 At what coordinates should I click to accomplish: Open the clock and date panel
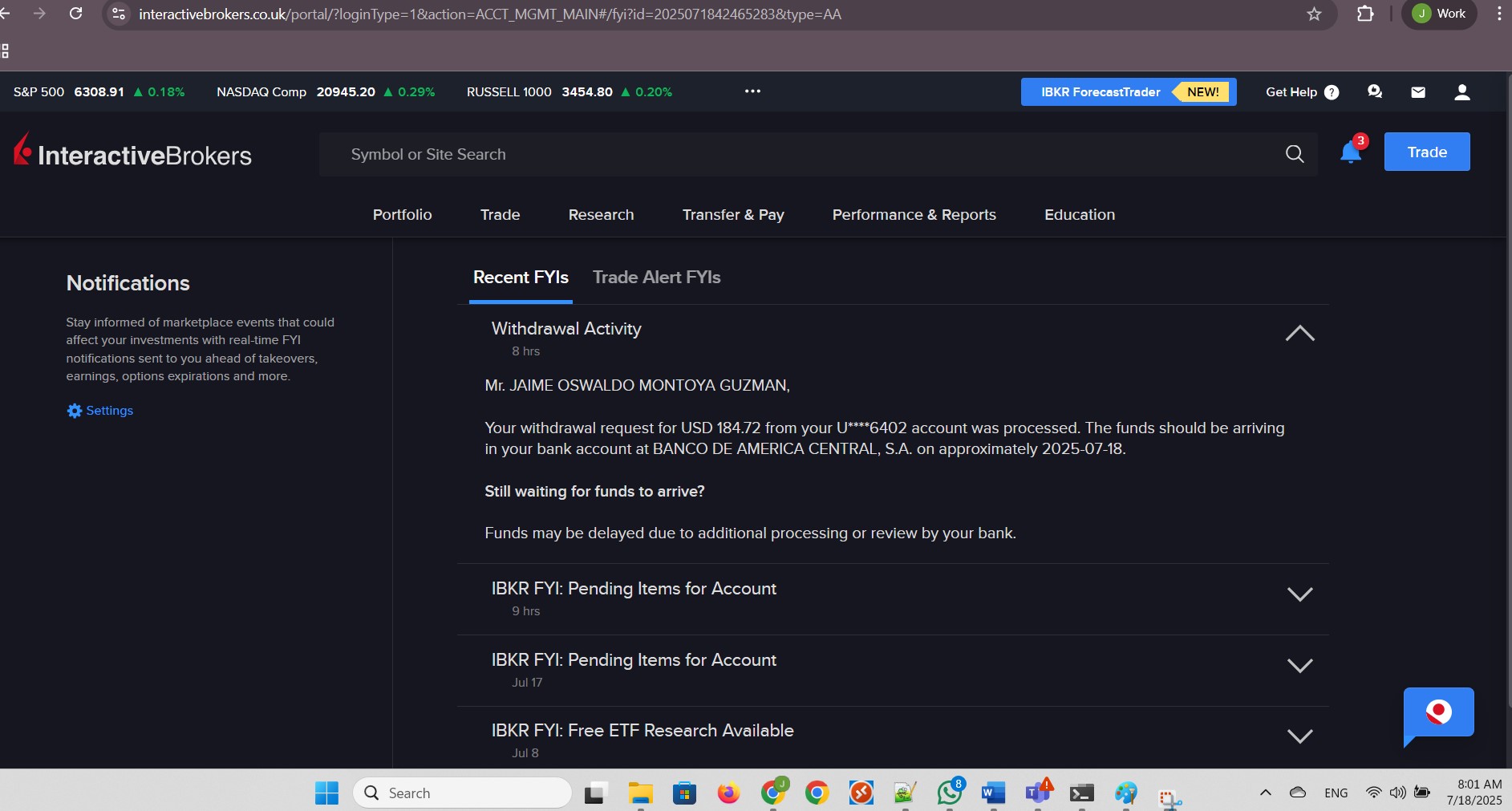tap(1474, 793)
